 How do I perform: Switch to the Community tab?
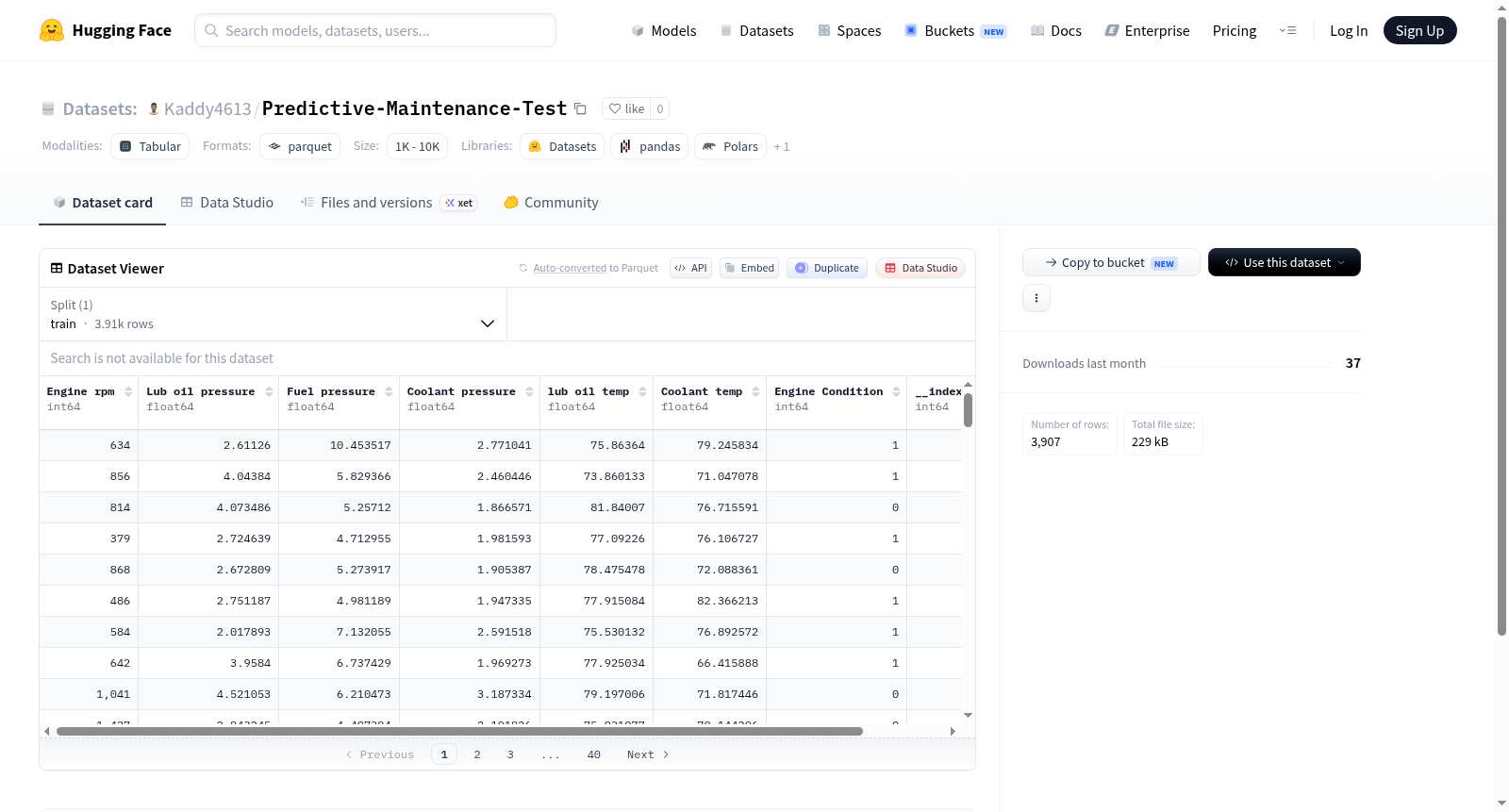point(551,202)
